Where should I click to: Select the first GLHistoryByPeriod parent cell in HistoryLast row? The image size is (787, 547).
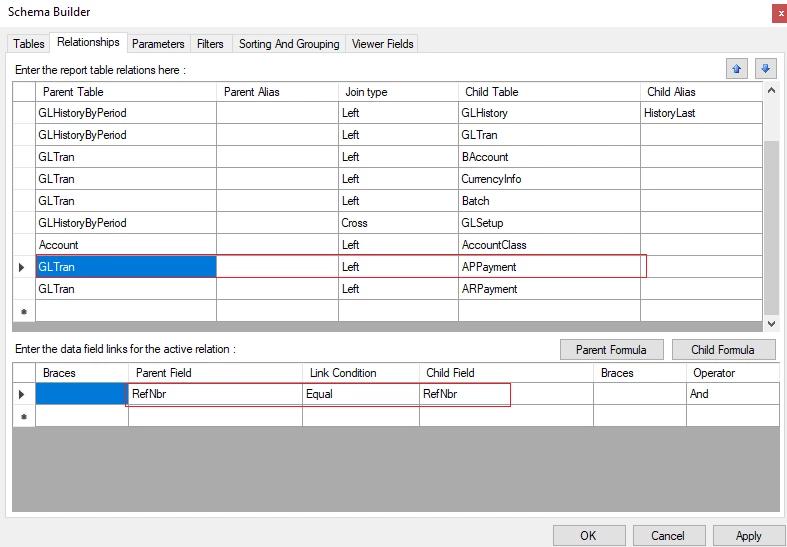126,113
